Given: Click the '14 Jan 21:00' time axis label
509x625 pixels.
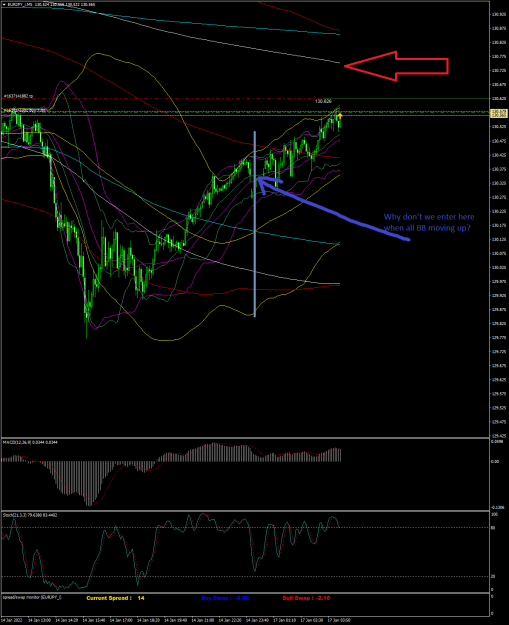Looking at the screenshot, I should pos(201,621).
